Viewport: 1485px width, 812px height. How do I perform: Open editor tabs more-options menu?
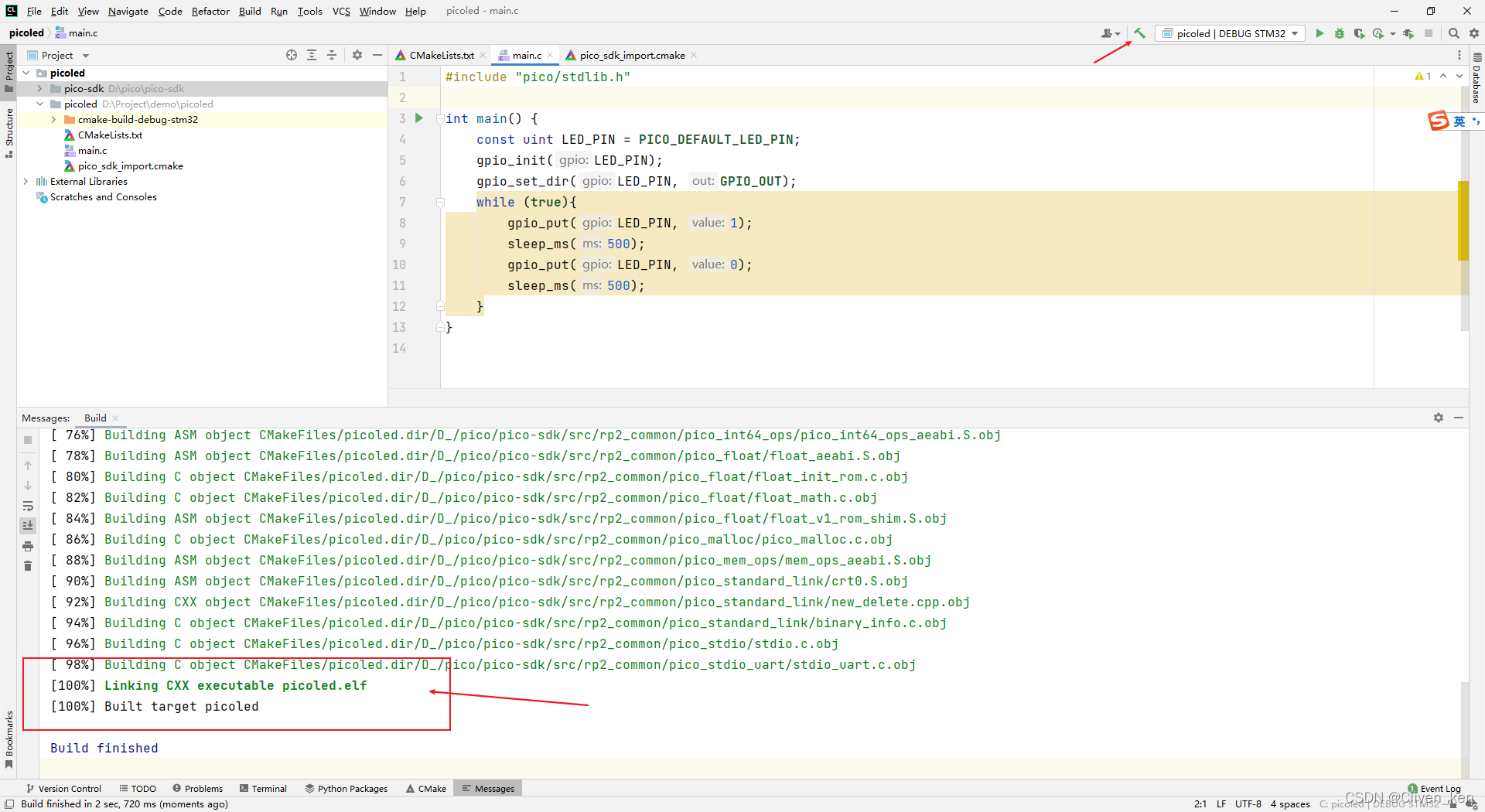[1459, 55]
